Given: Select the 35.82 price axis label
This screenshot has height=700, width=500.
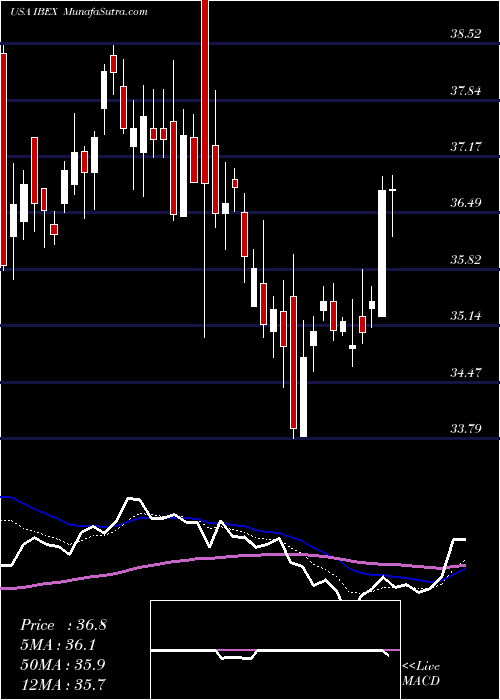Looking at the screenshot, I should pos(466,260).
